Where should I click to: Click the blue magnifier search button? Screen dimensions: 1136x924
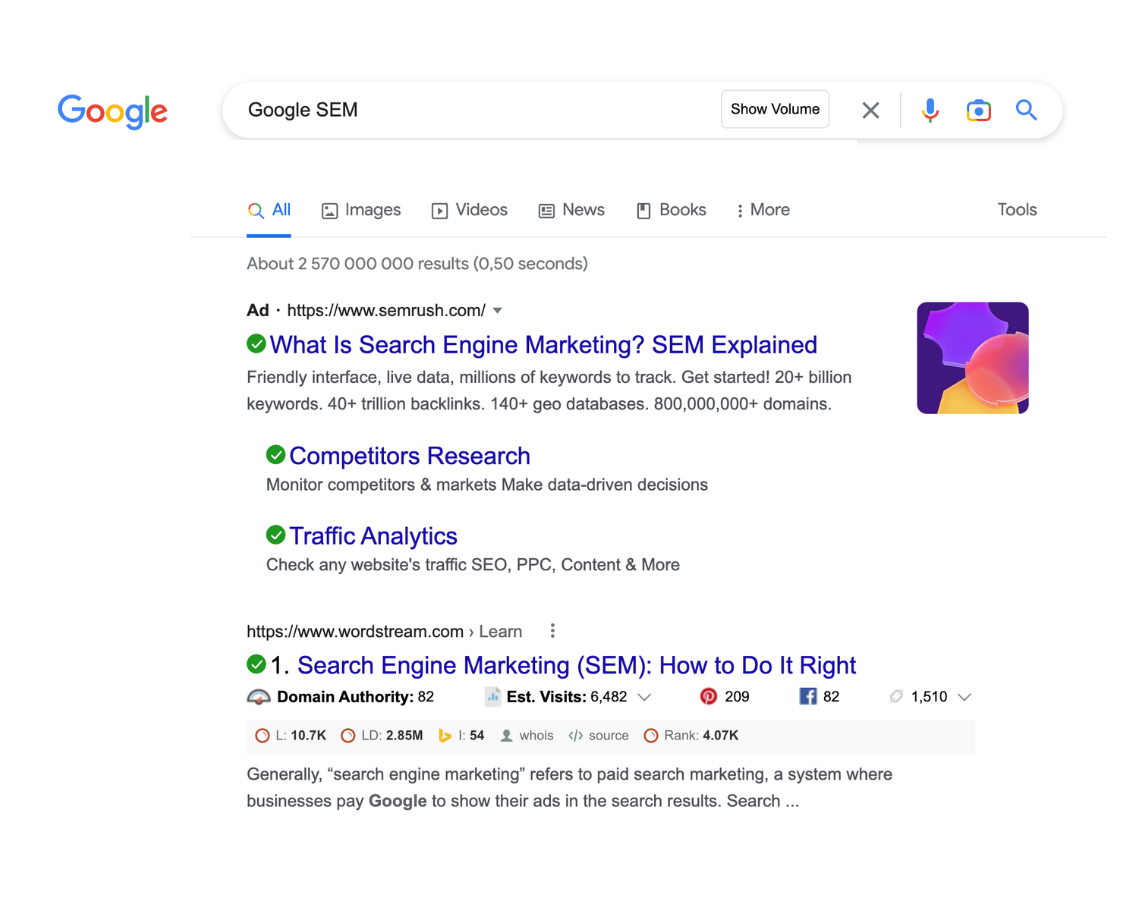[x=1026, y=110]
